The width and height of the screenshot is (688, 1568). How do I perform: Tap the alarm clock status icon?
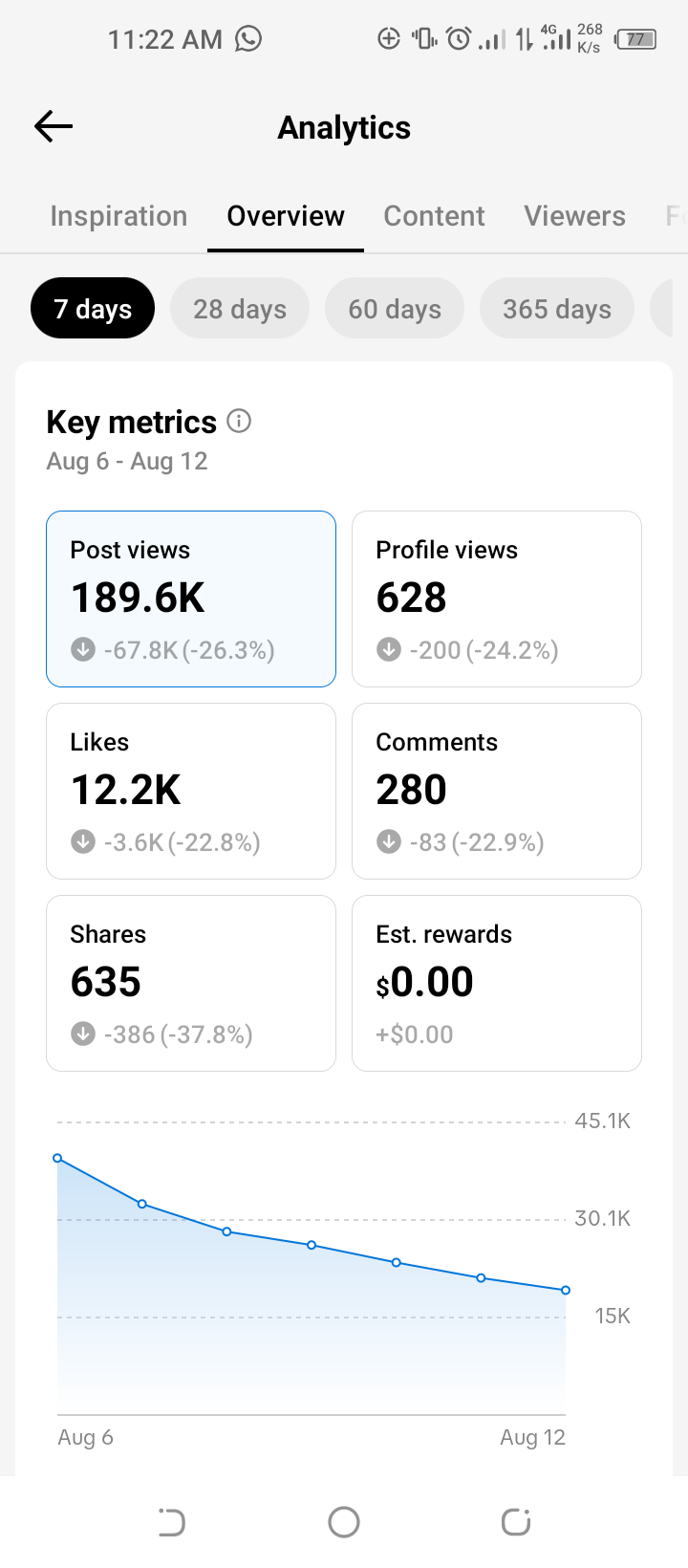[460, 39]
